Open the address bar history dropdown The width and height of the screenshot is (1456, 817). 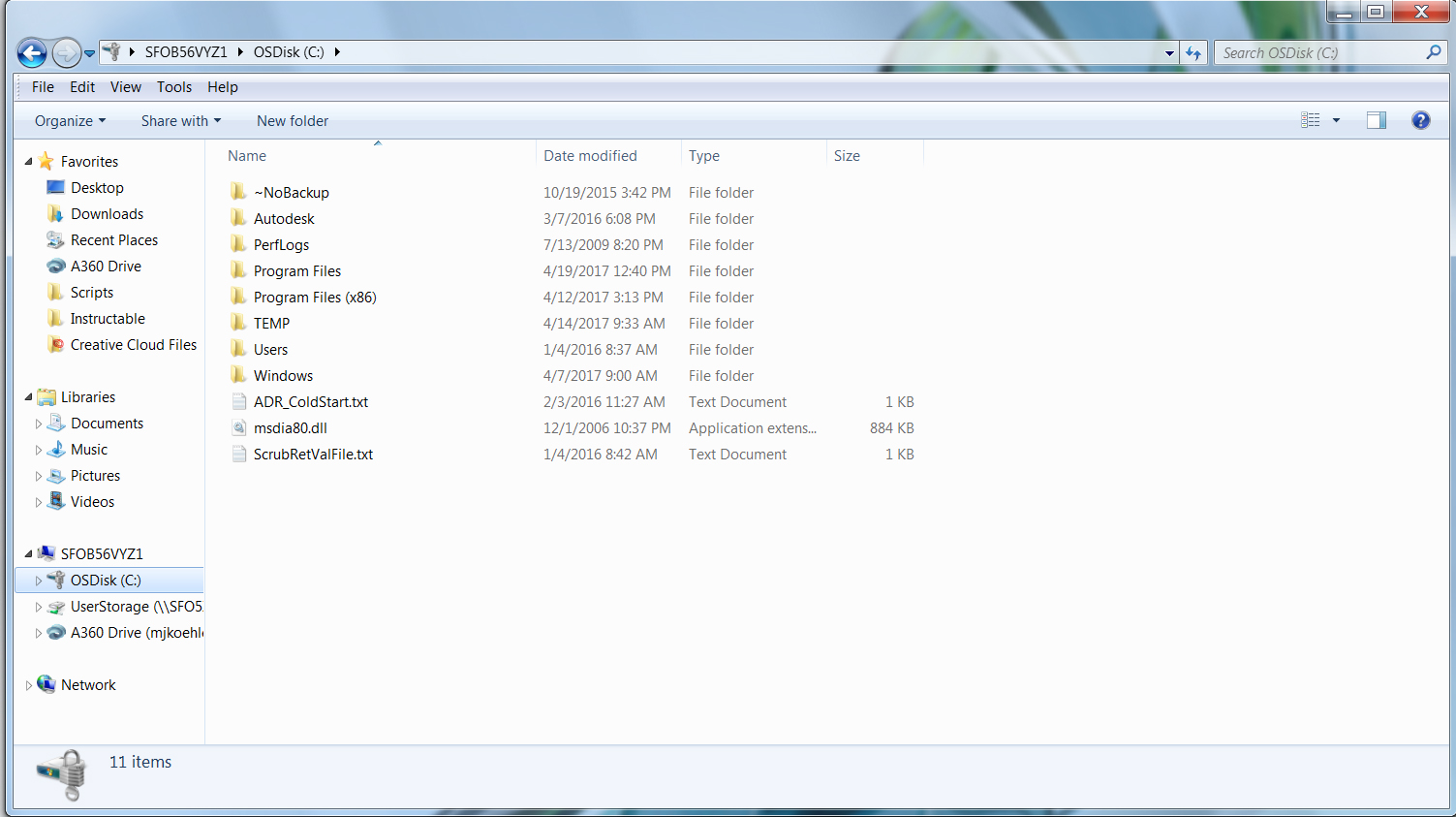(1169, 53)
